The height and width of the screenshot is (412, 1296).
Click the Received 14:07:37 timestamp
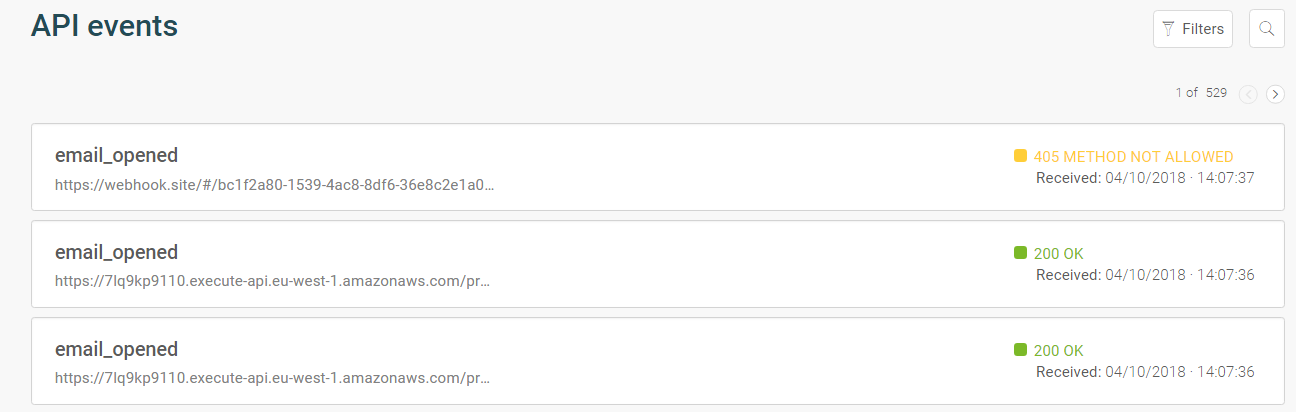pyautogui.click(x=1145, y=178)
